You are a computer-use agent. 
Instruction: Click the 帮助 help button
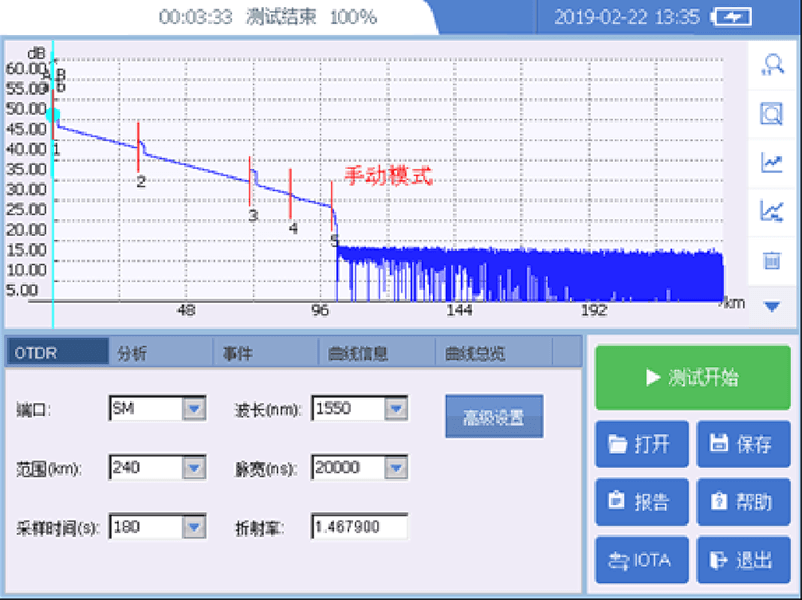click(743, 502)
